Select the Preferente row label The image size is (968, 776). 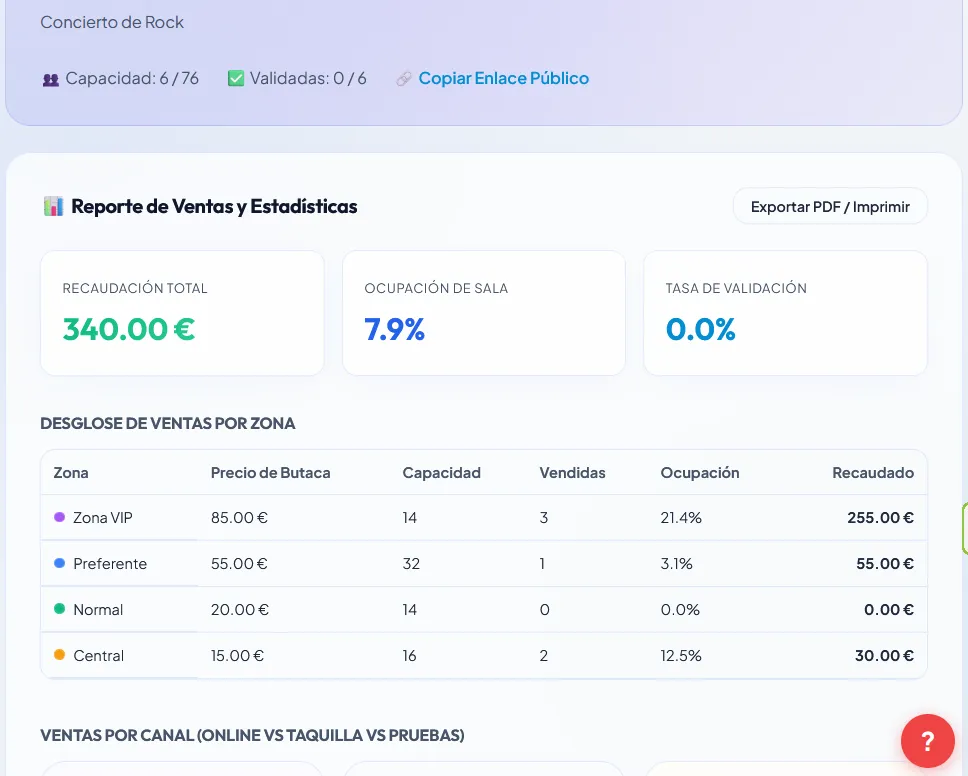110,564
